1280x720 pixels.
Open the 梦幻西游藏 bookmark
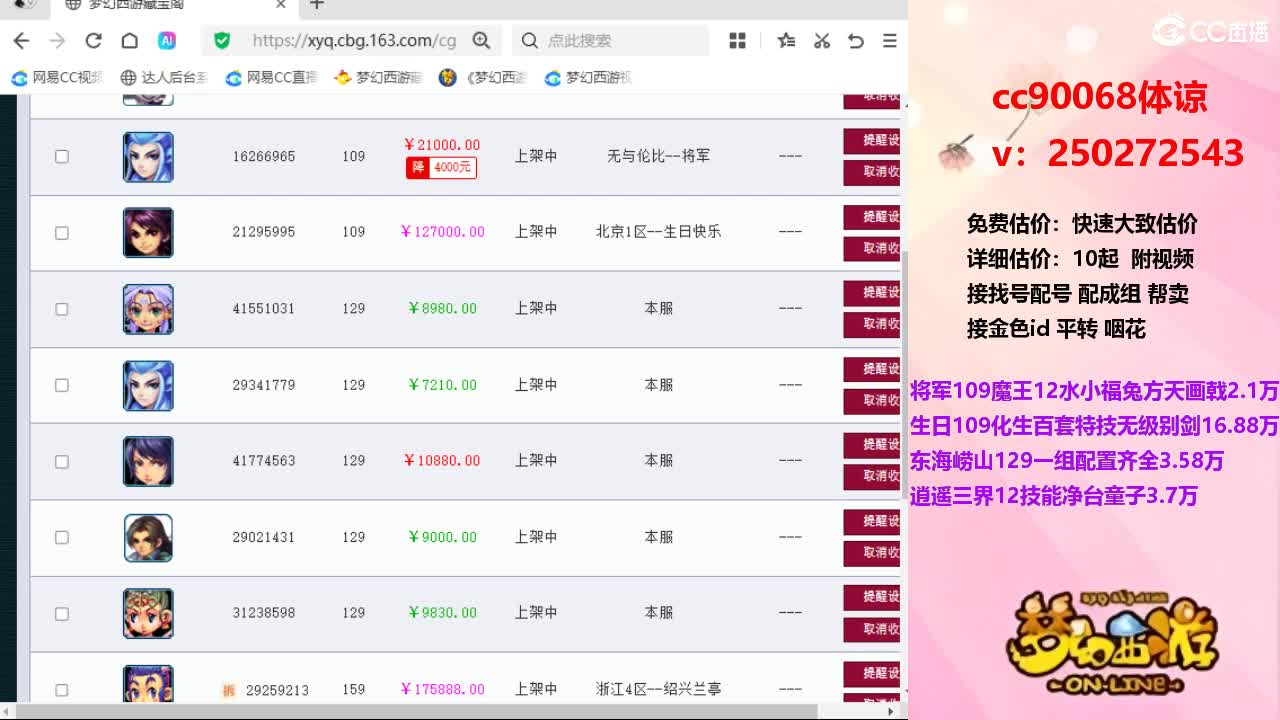coord(378,77)
